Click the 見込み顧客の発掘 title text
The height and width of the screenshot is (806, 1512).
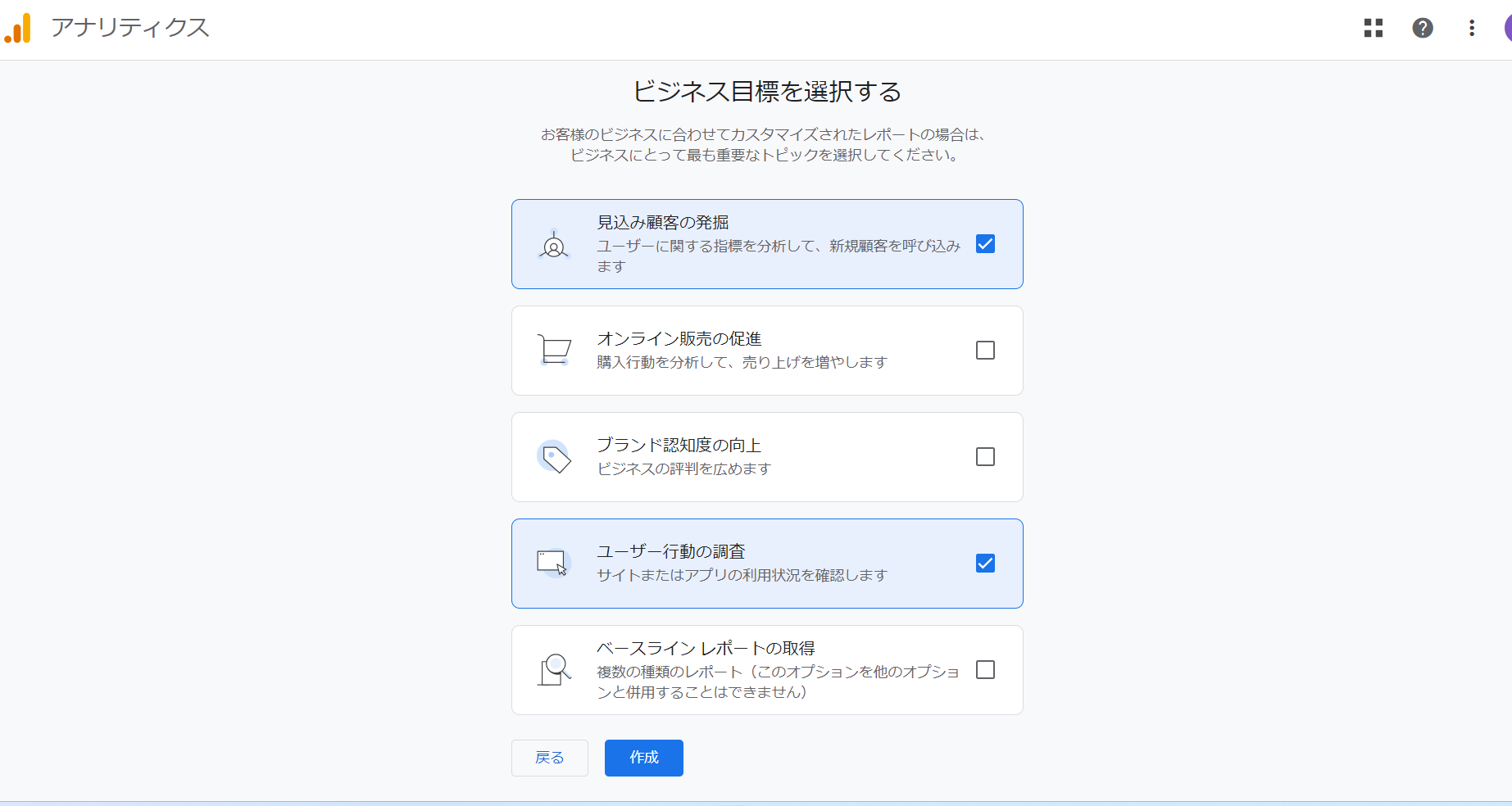(663, 222)
